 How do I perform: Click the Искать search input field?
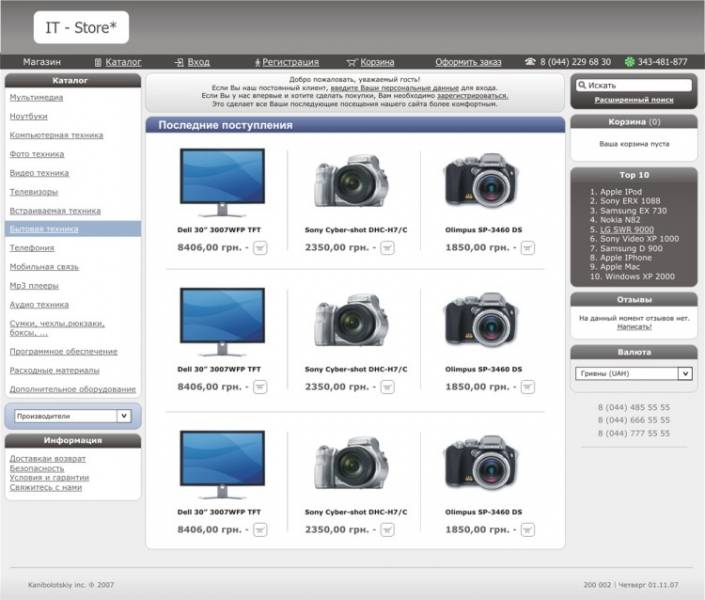634,85
